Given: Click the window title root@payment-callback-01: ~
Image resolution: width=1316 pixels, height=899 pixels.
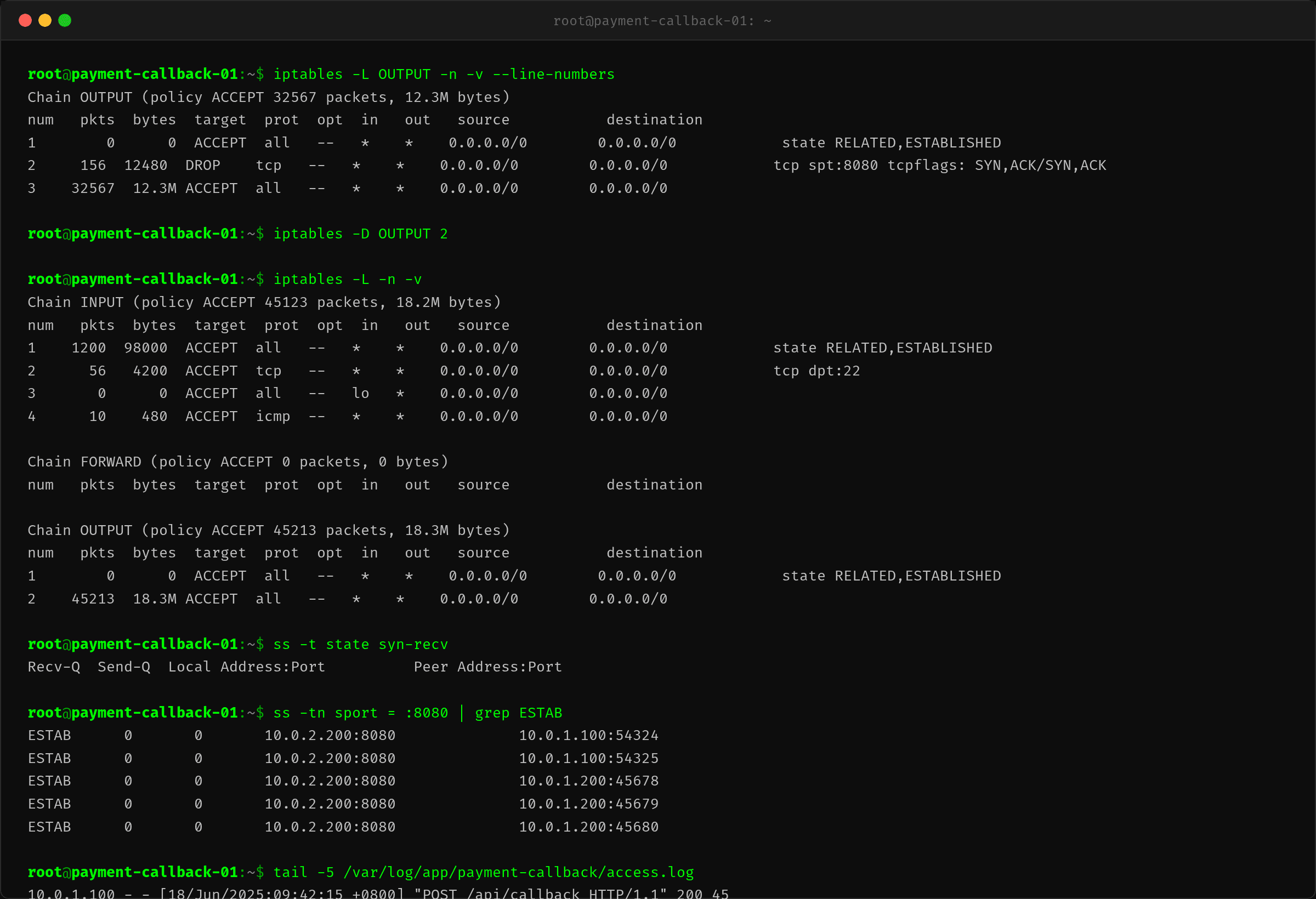Looking at the screenshot, I should (x=662, y=21).
